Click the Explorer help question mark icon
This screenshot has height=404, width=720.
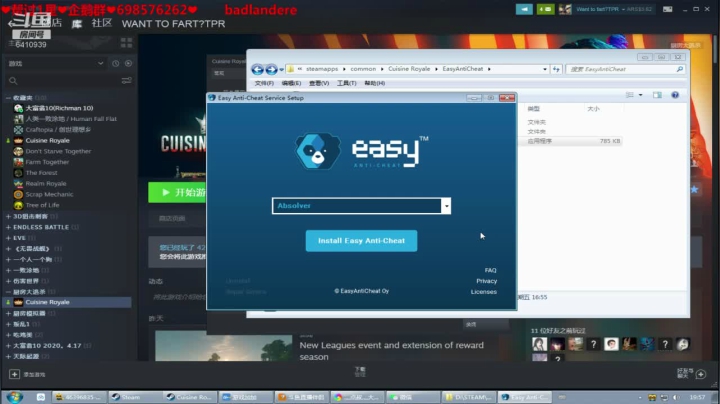pyautogui.click(x=675, y=95)
